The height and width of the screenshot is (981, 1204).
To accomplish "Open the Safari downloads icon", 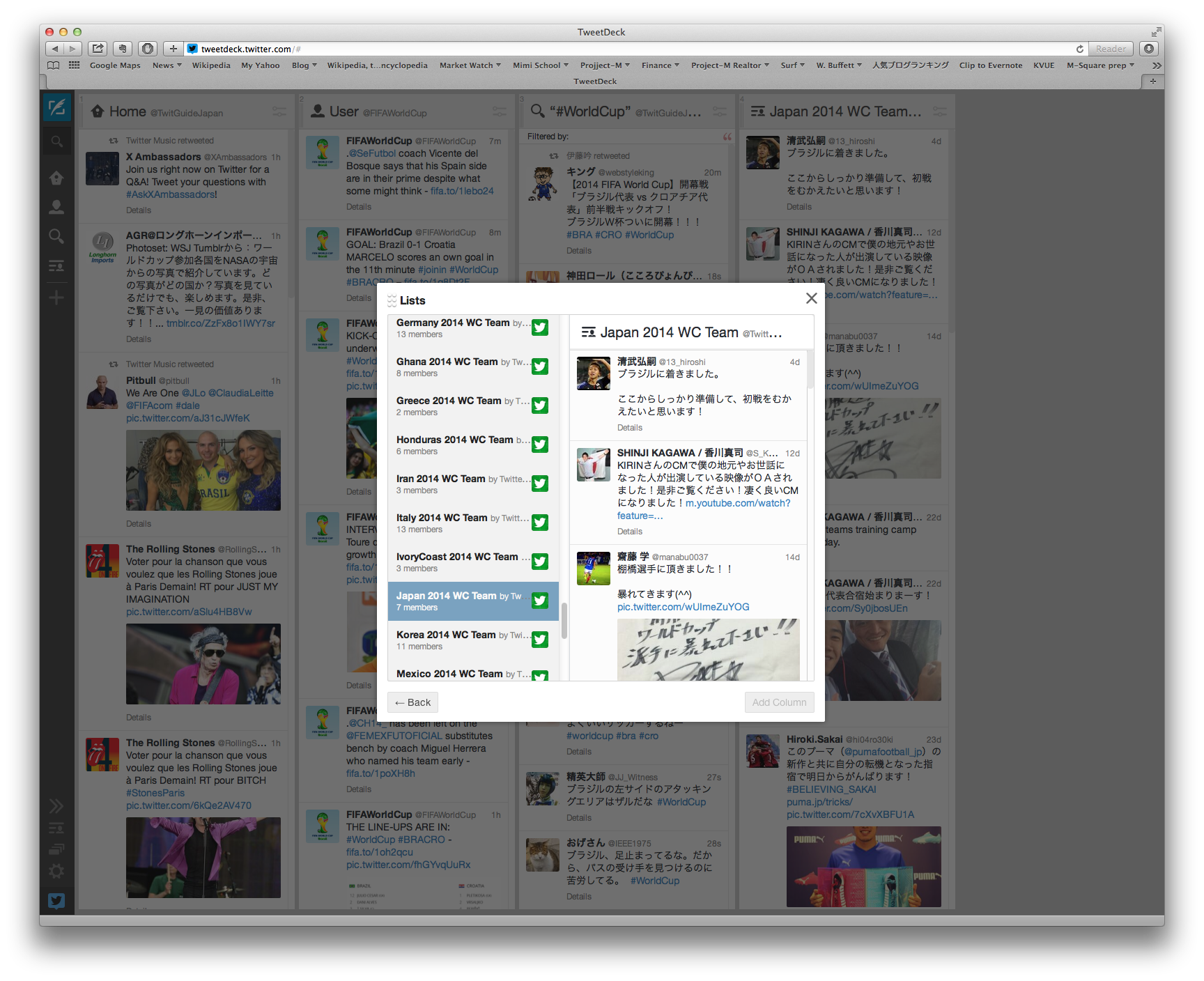I will point(1149,49).
